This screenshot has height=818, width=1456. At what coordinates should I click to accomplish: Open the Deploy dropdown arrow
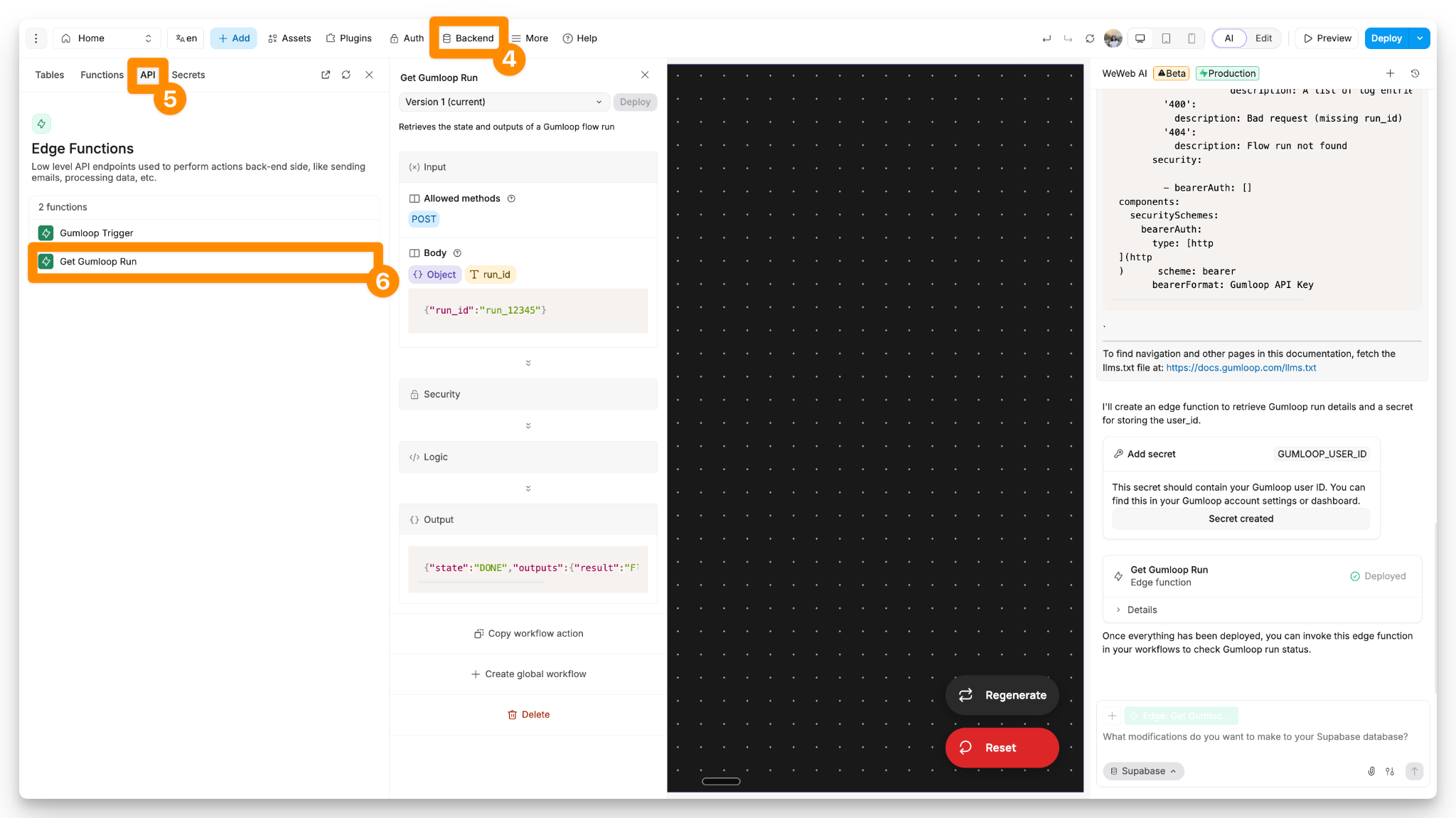click(1420, 38)
